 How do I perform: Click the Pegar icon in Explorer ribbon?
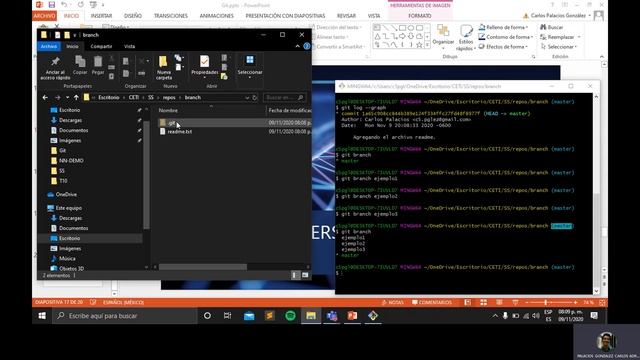click(x=98, y=65)
